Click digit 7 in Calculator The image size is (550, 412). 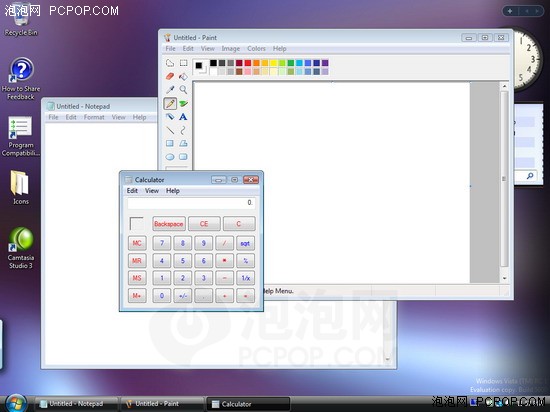(162, 243)
